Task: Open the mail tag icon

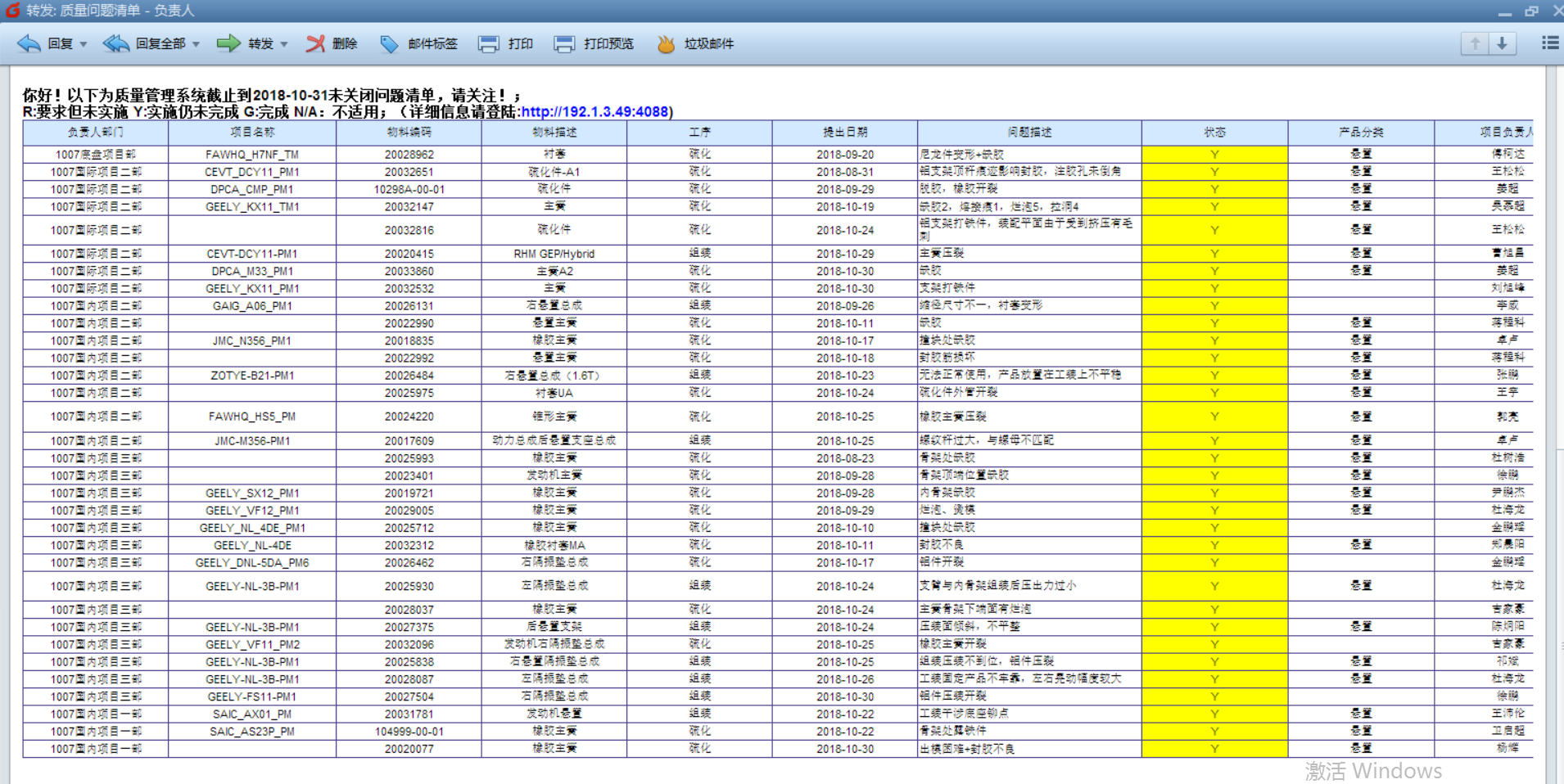Action: click(389, 43)
